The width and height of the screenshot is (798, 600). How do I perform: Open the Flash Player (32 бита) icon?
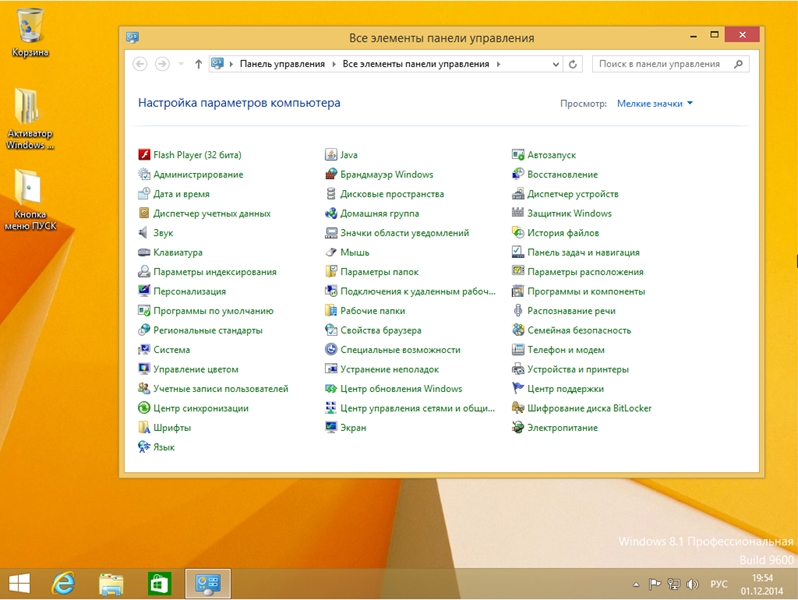pyautogui.click(x=144, y=155)
